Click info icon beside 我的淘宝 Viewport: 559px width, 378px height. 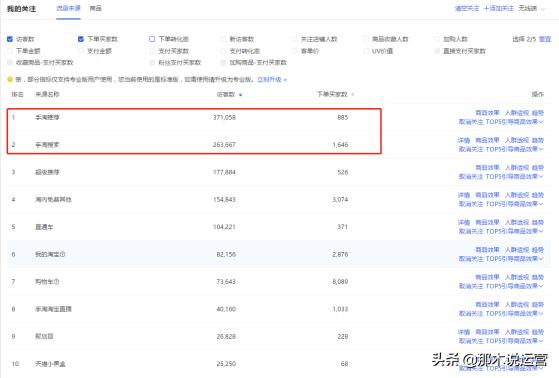point(63,254)
